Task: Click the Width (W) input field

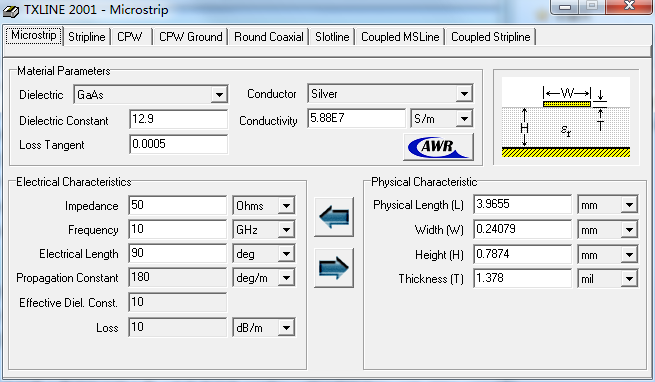Action: (x=522, y=229)
